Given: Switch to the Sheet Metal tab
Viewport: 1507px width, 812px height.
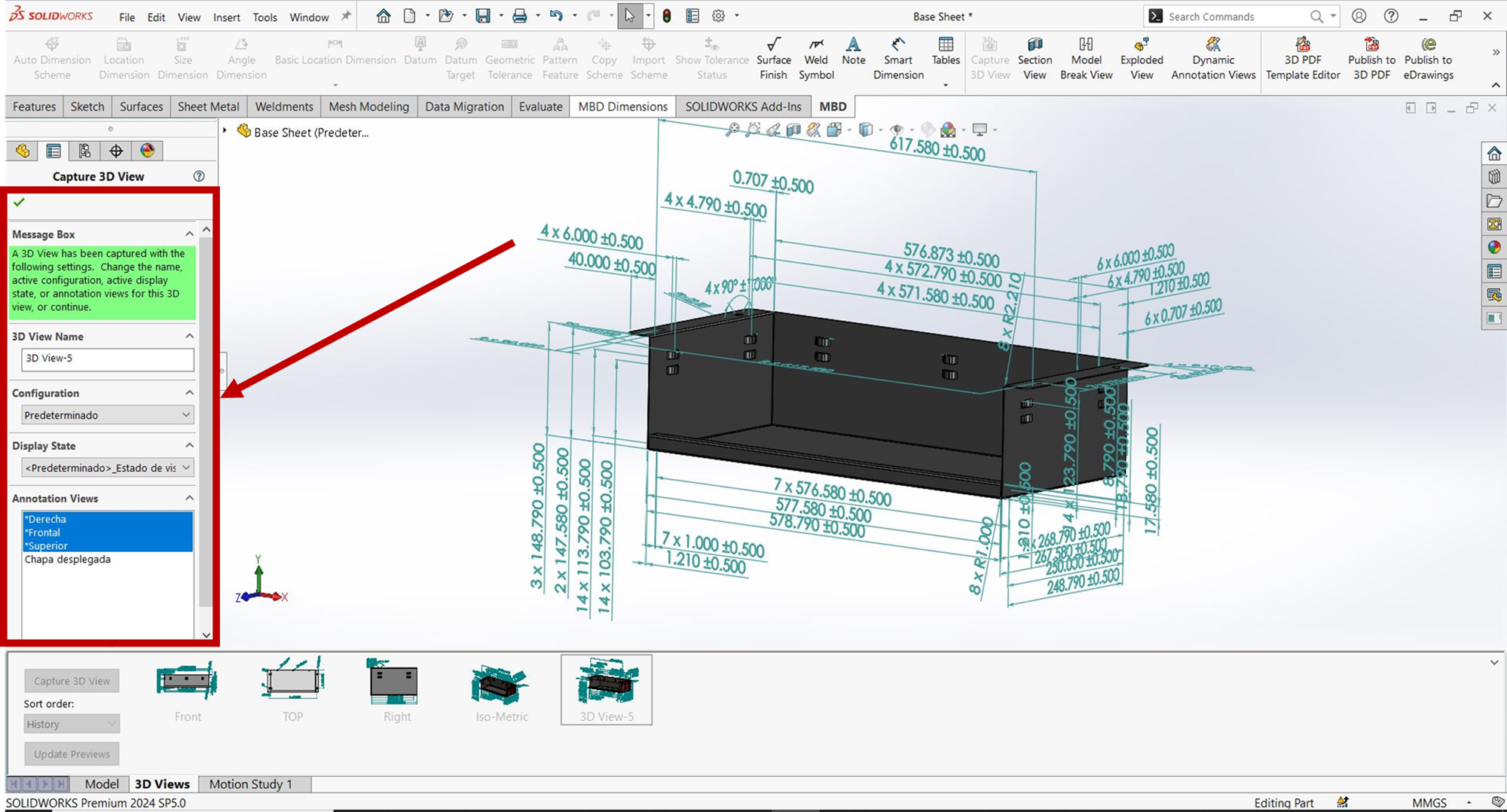Looking at the screenshot, I should coord(208,107).
